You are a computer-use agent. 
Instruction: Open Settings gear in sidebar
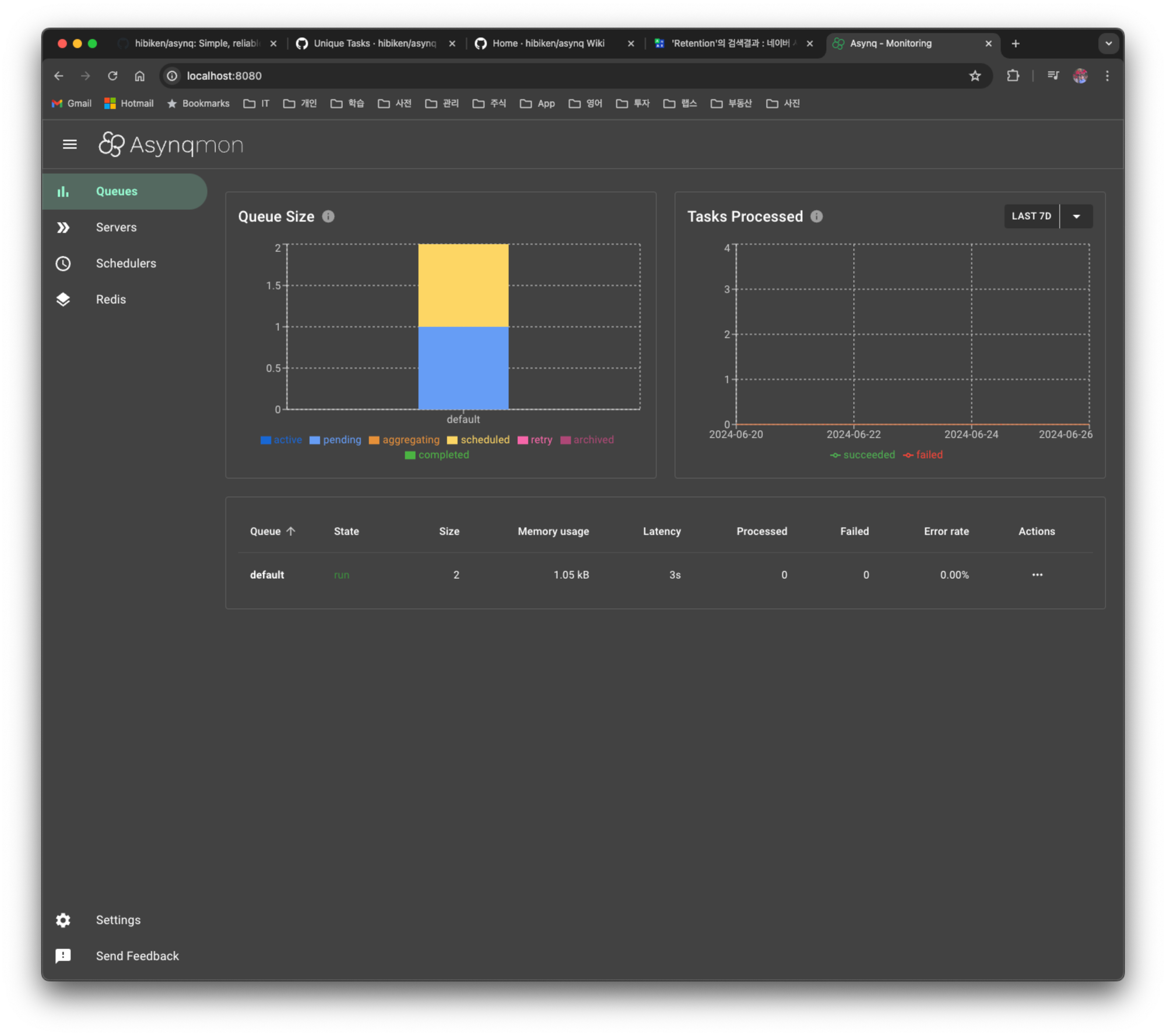[63, 920]
